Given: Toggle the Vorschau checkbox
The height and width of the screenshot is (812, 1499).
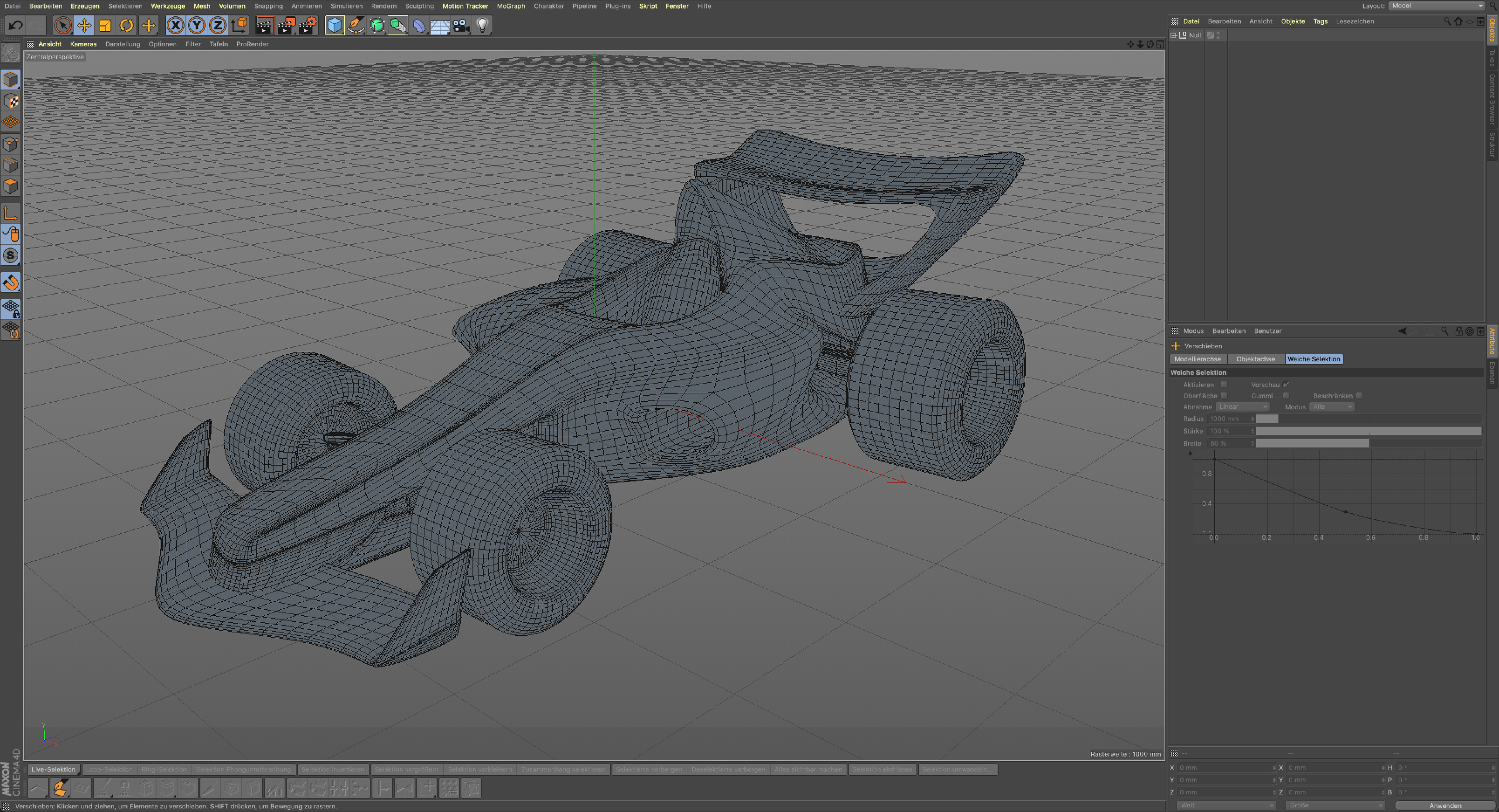Looking at the screenshot, I should click(x=1286, y=384).
